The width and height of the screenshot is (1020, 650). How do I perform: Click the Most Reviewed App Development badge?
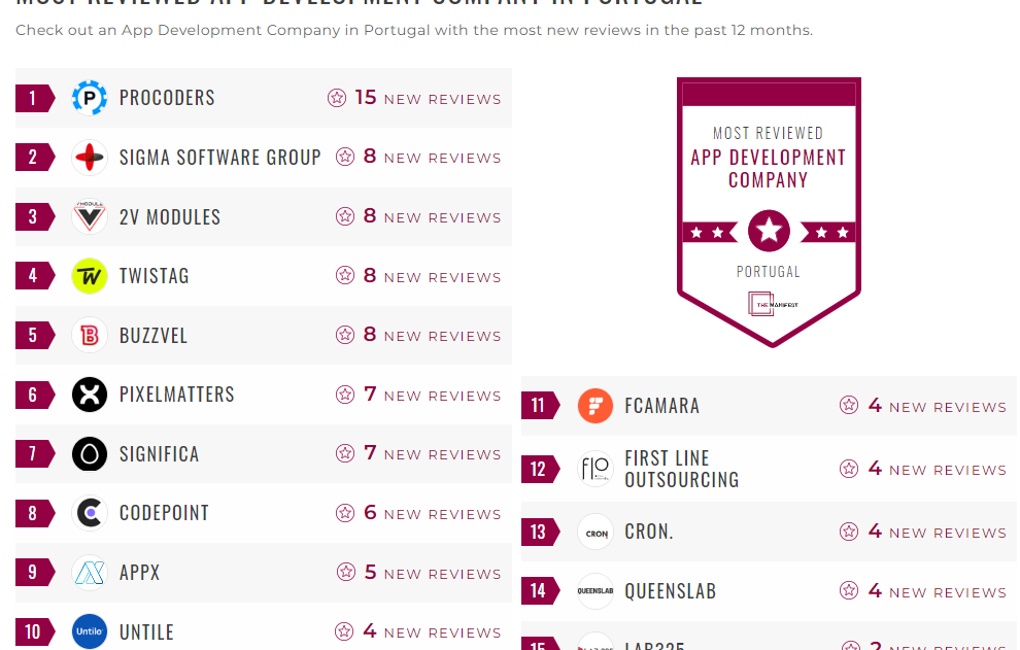point(768,210)
